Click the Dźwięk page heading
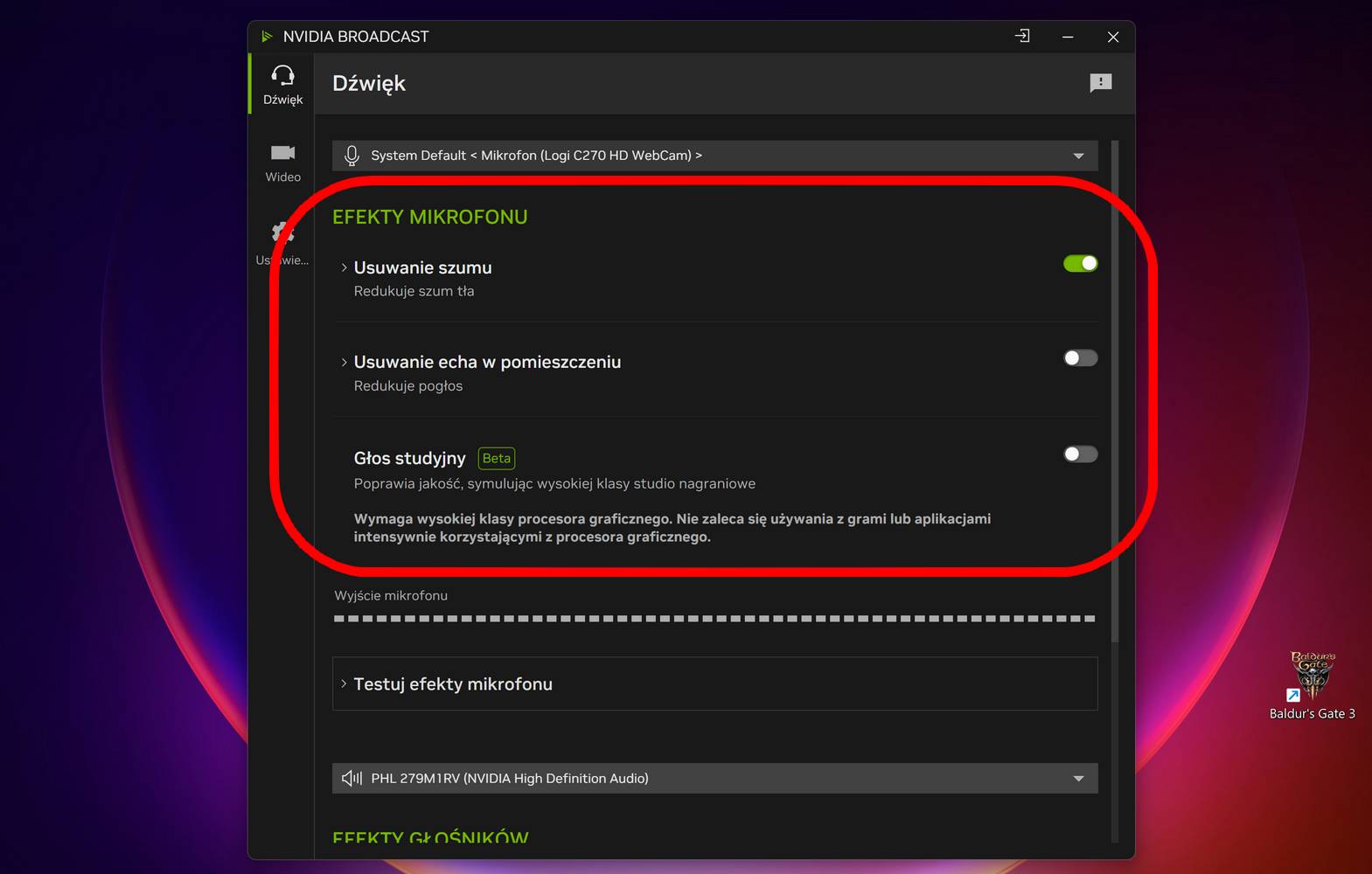 coord(369,83)
